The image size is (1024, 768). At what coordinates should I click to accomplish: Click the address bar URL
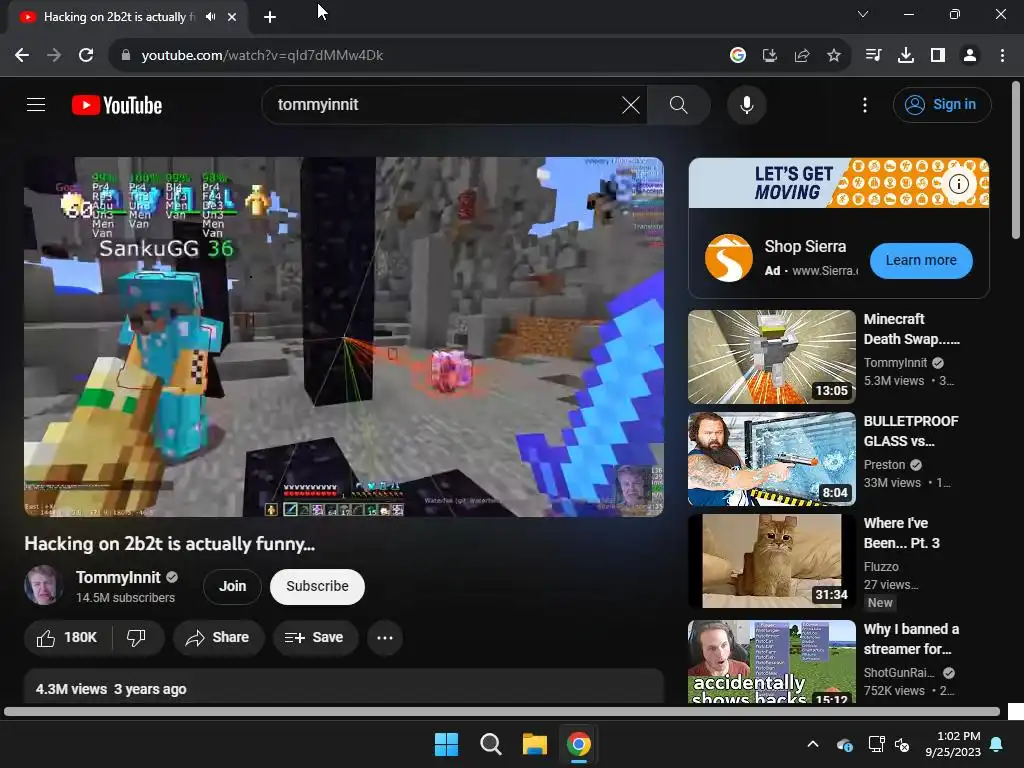[262, 56]
